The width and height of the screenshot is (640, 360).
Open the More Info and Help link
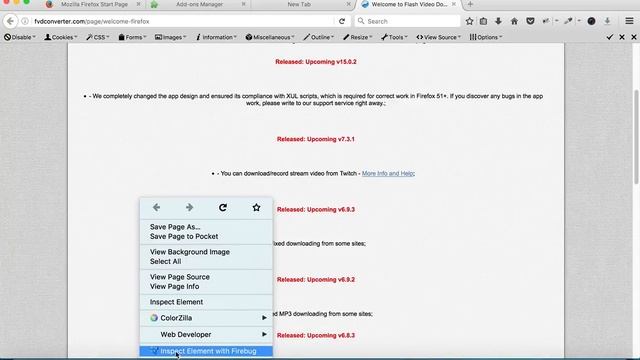coord(388,173)
